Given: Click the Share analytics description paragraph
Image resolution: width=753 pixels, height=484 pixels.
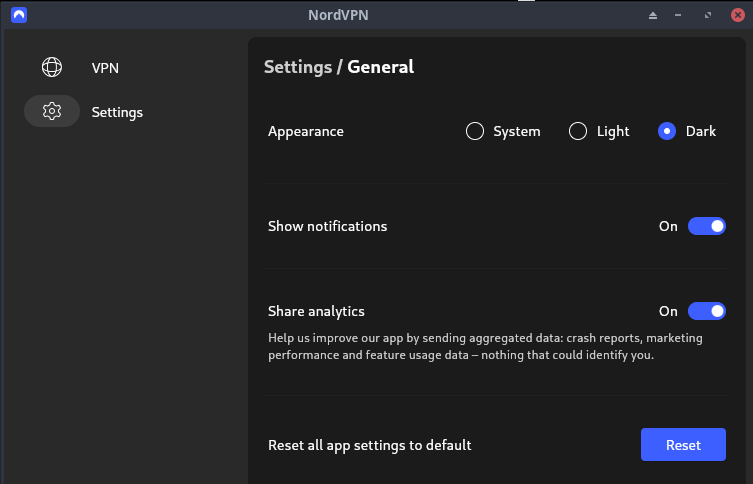Looking at the screenshot, I should 485,346.
